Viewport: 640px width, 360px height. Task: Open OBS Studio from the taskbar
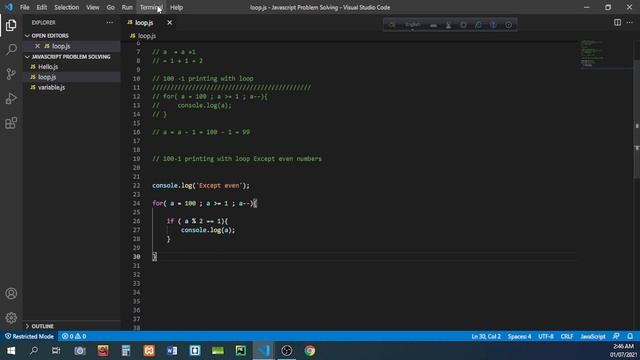pos(287,351)
